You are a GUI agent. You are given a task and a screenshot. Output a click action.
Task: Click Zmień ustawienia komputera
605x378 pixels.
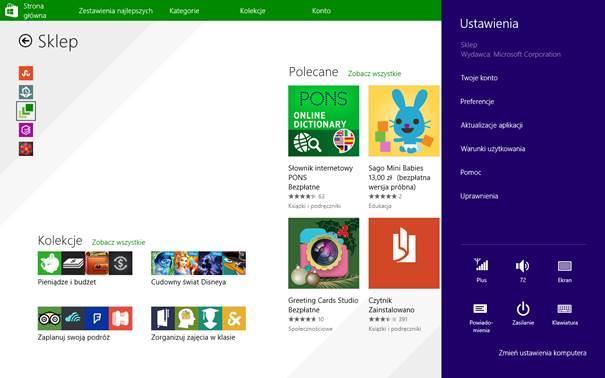(x=542, y=353)
